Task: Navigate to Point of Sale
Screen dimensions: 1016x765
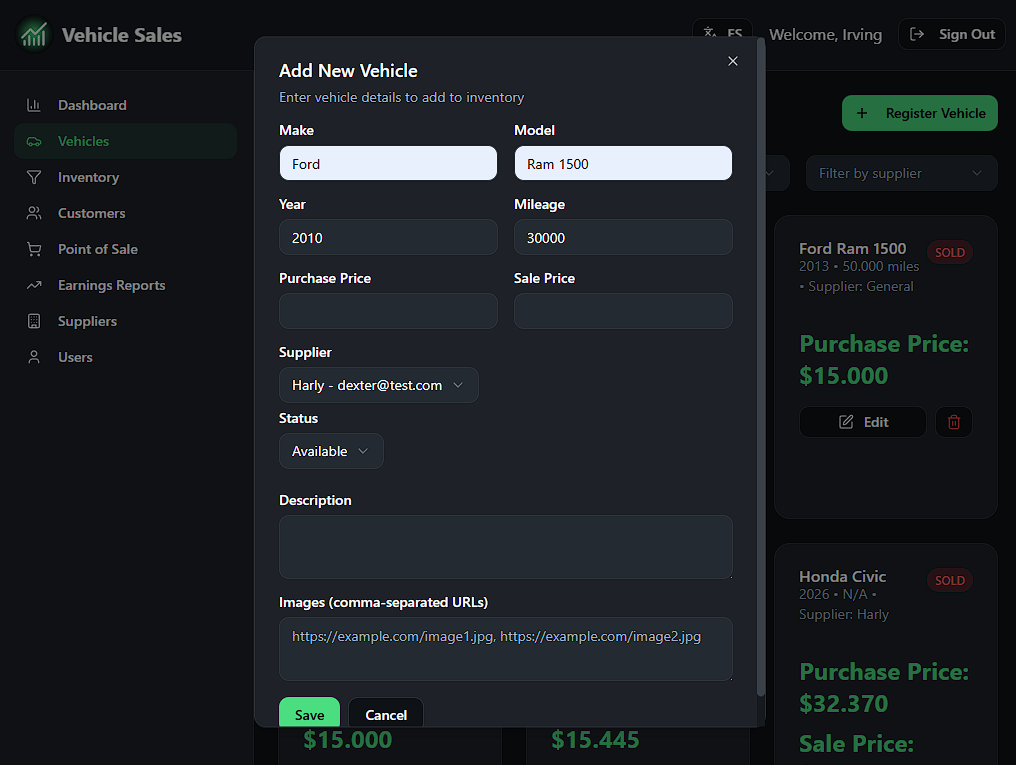Action: (126, 249)
